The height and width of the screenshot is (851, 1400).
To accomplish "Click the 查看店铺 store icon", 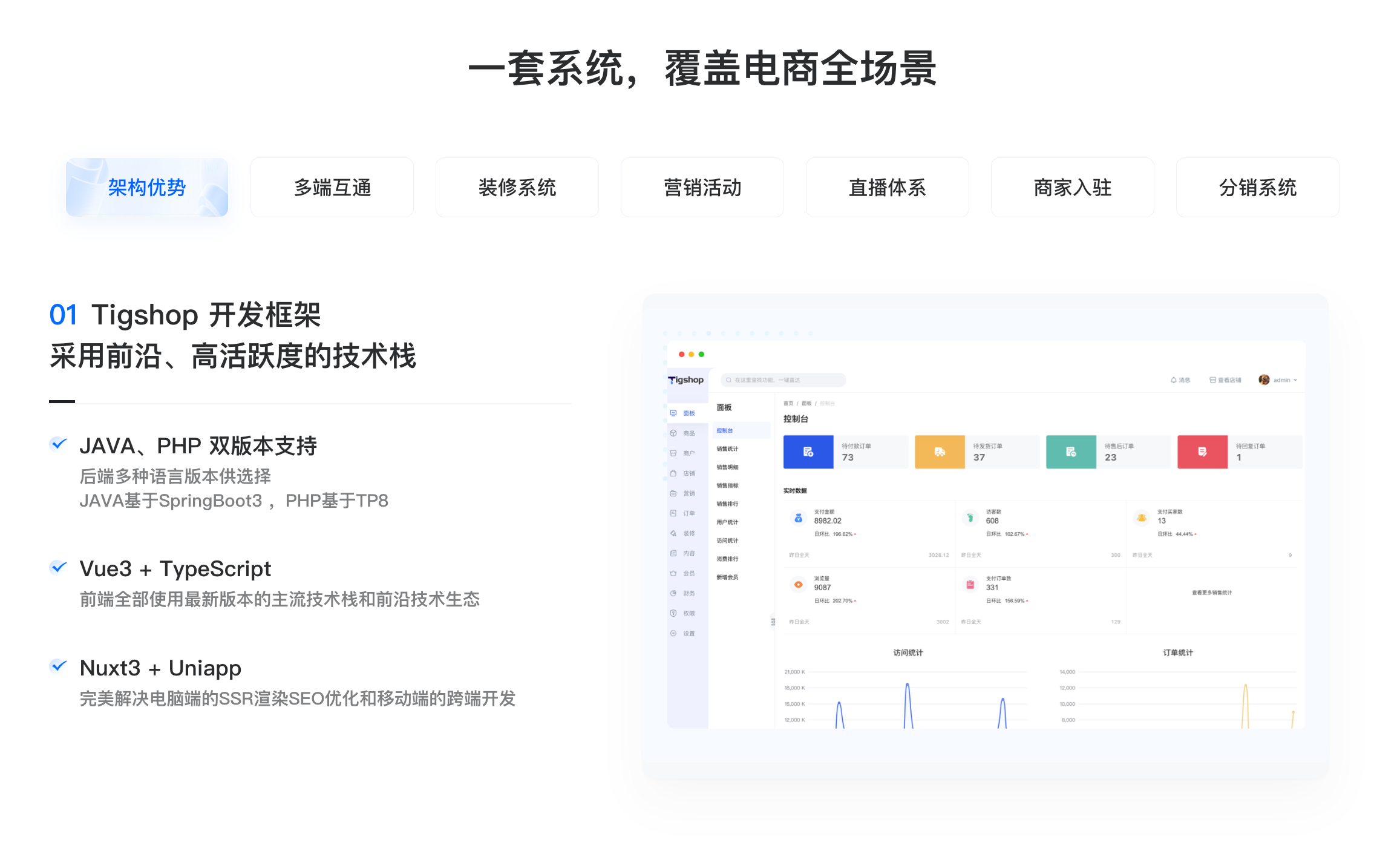I will point(1212,380).
